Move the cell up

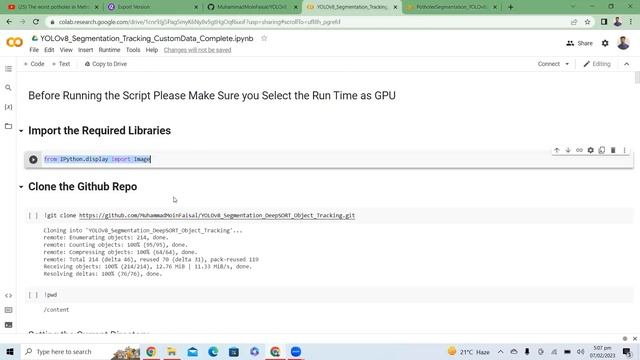556,150
